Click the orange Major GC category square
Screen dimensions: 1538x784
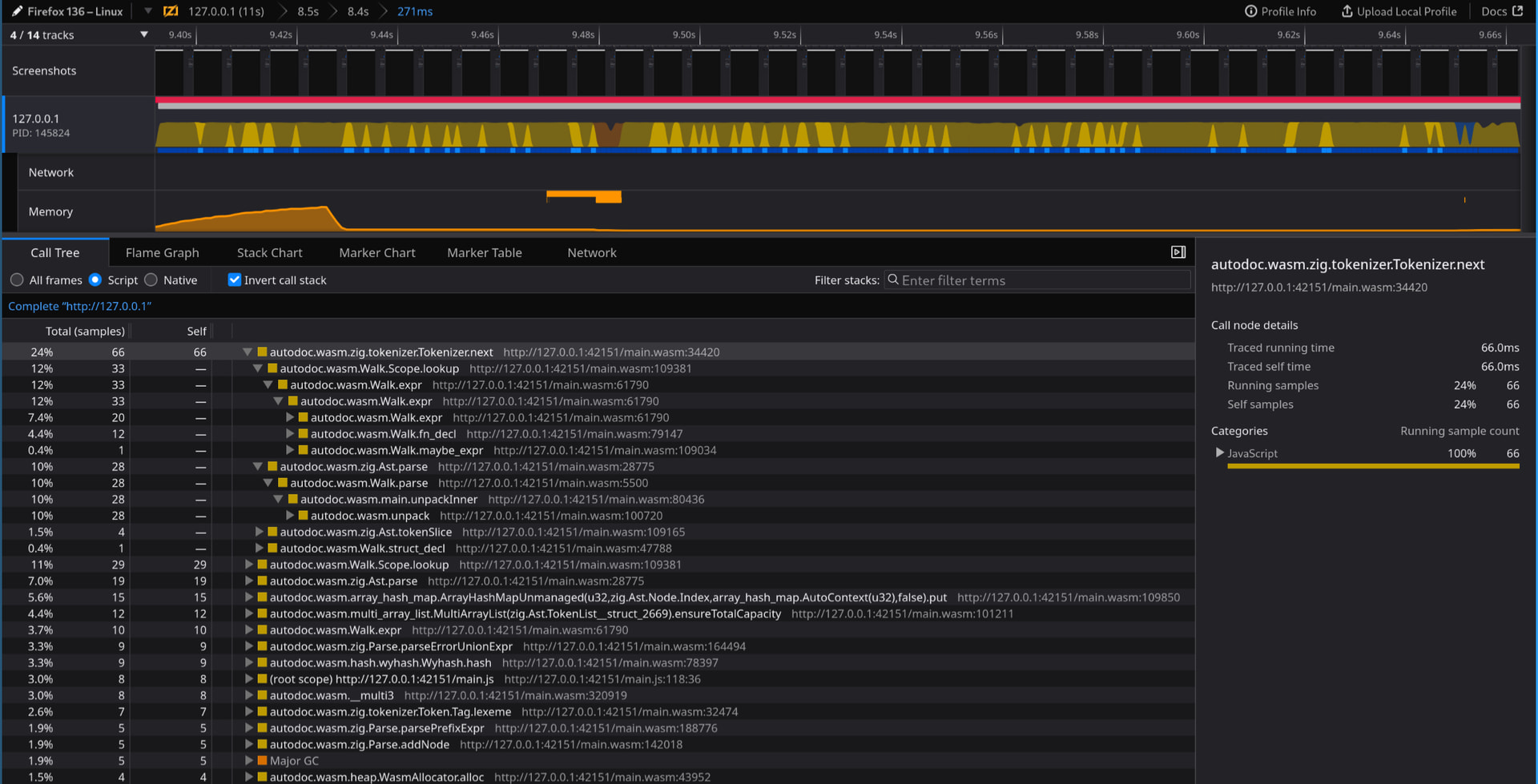[x=262, y=761]
